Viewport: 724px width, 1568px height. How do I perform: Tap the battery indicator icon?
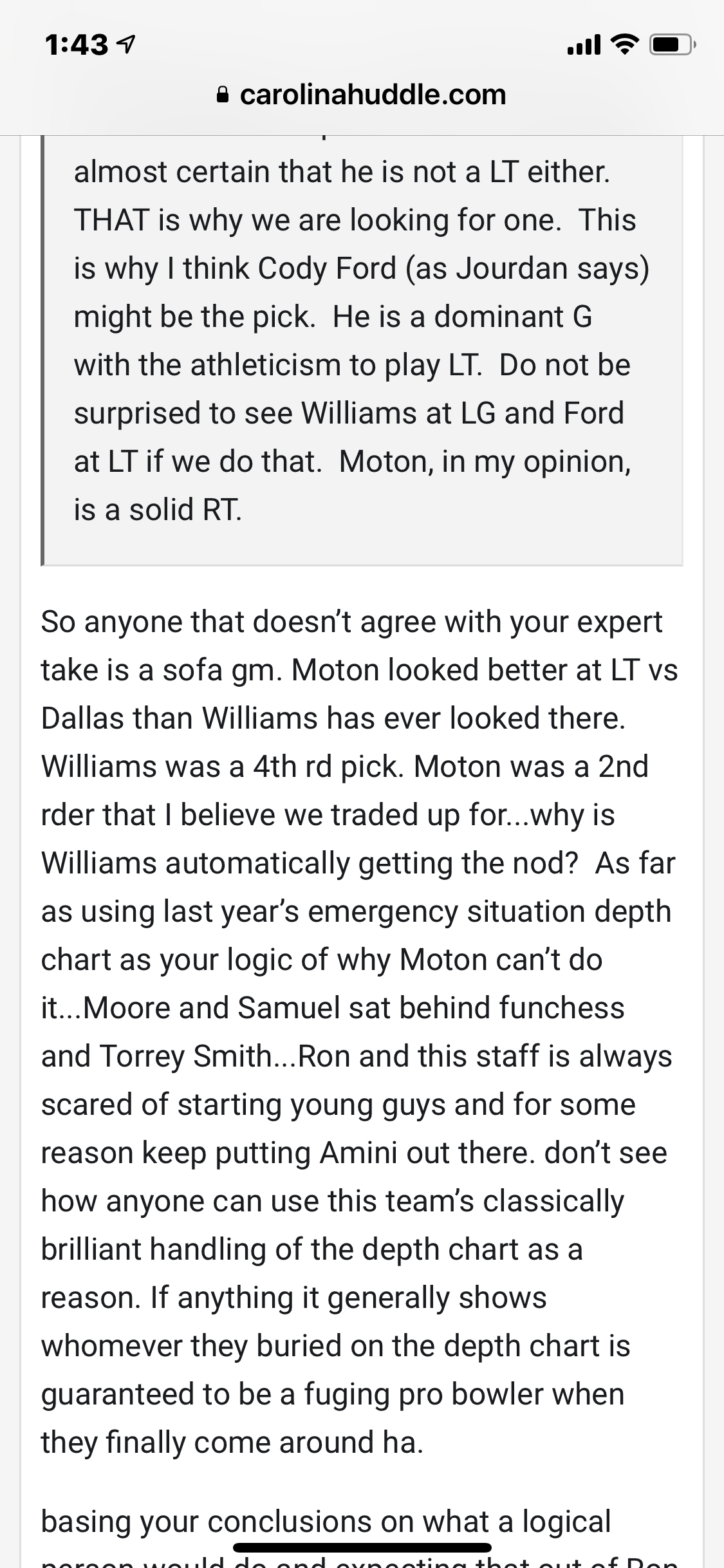pyautogui.click(x=671, y=45)
